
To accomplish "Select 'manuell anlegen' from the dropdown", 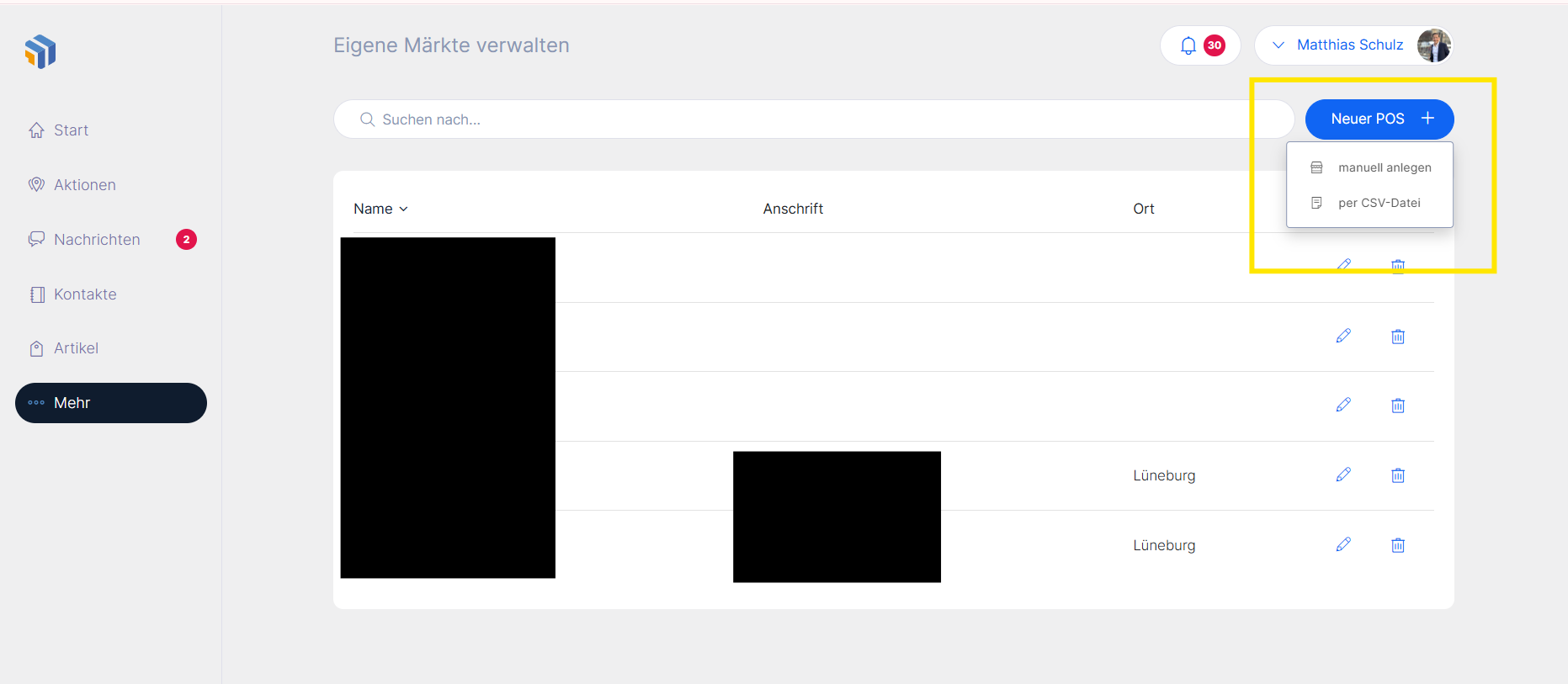I will tap(1384, 167).
